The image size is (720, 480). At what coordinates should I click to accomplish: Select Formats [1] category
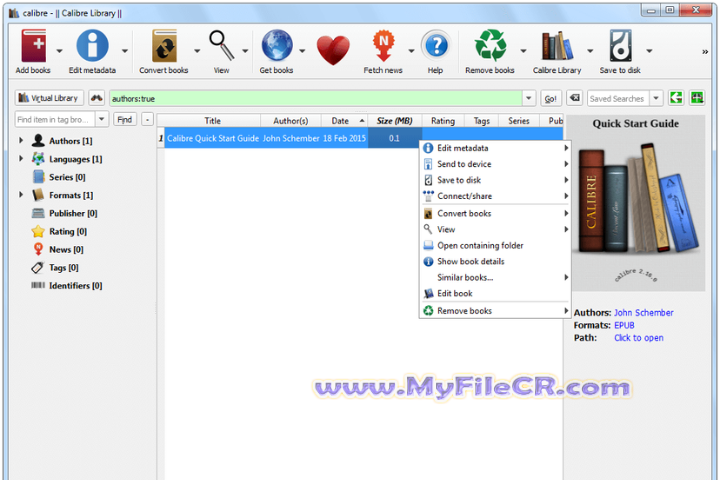71,195
